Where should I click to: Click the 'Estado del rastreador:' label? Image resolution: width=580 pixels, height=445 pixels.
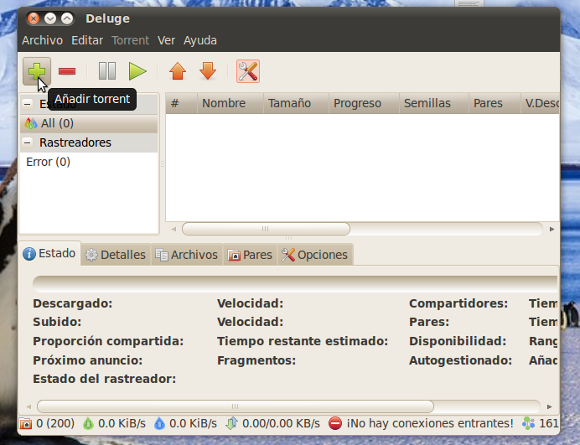104,379
